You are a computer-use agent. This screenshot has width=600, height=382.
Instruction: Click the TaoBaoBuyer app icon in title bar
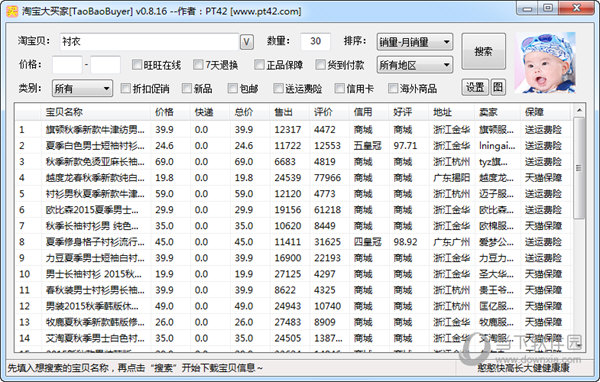[13, 11]
